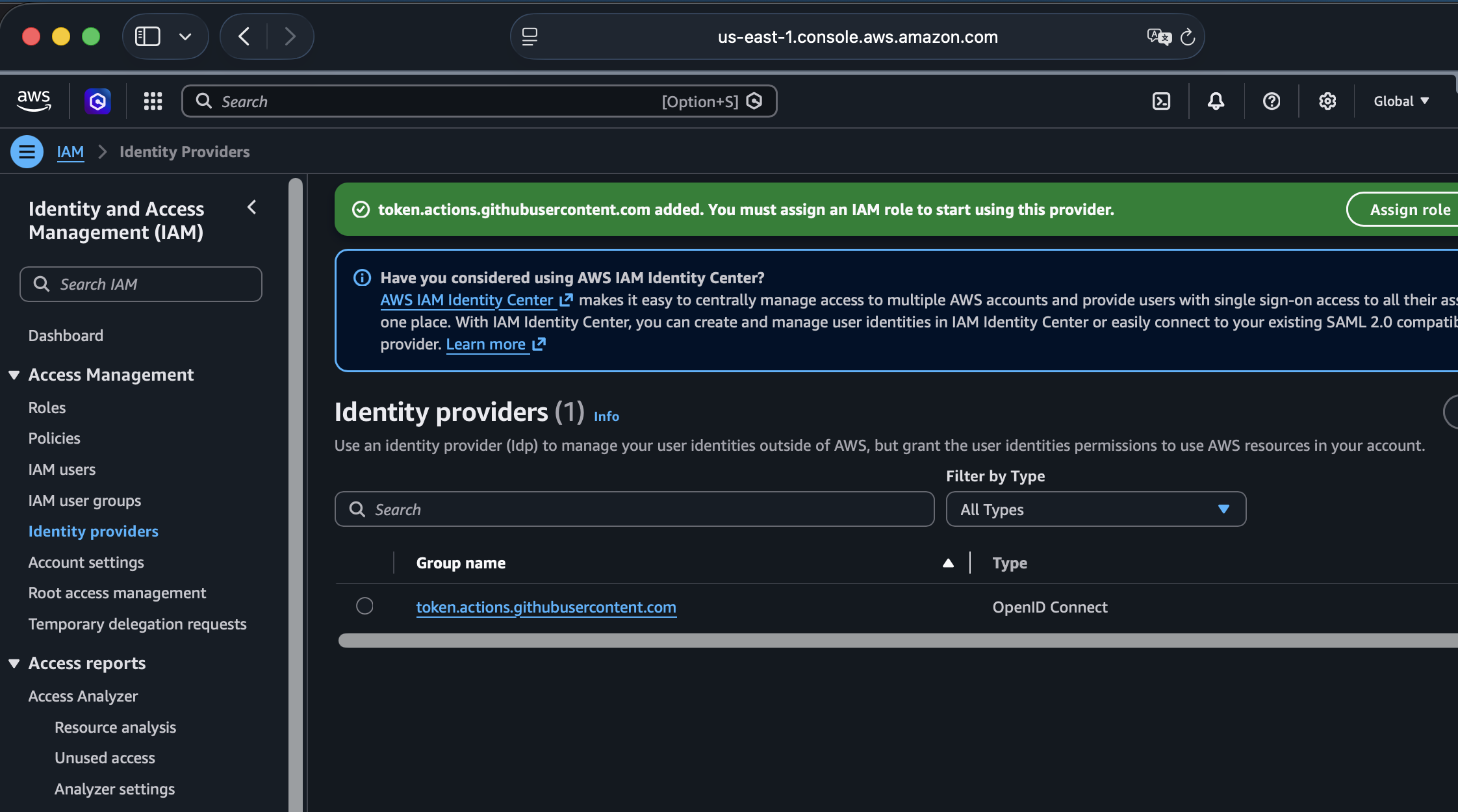Open IAM users in the sidebar
Viewport: 1458px width, 812px height.
62,470
